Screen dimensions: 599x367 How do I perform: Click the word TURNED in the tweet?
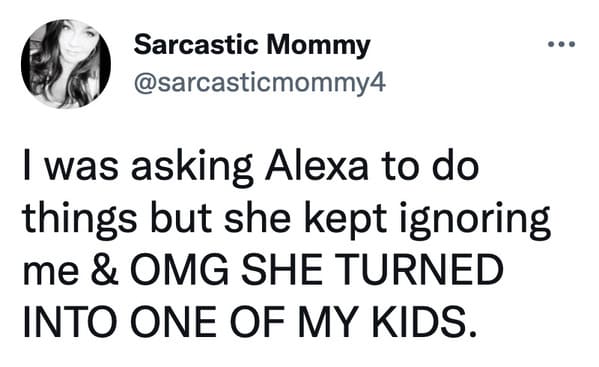(419, 270)
